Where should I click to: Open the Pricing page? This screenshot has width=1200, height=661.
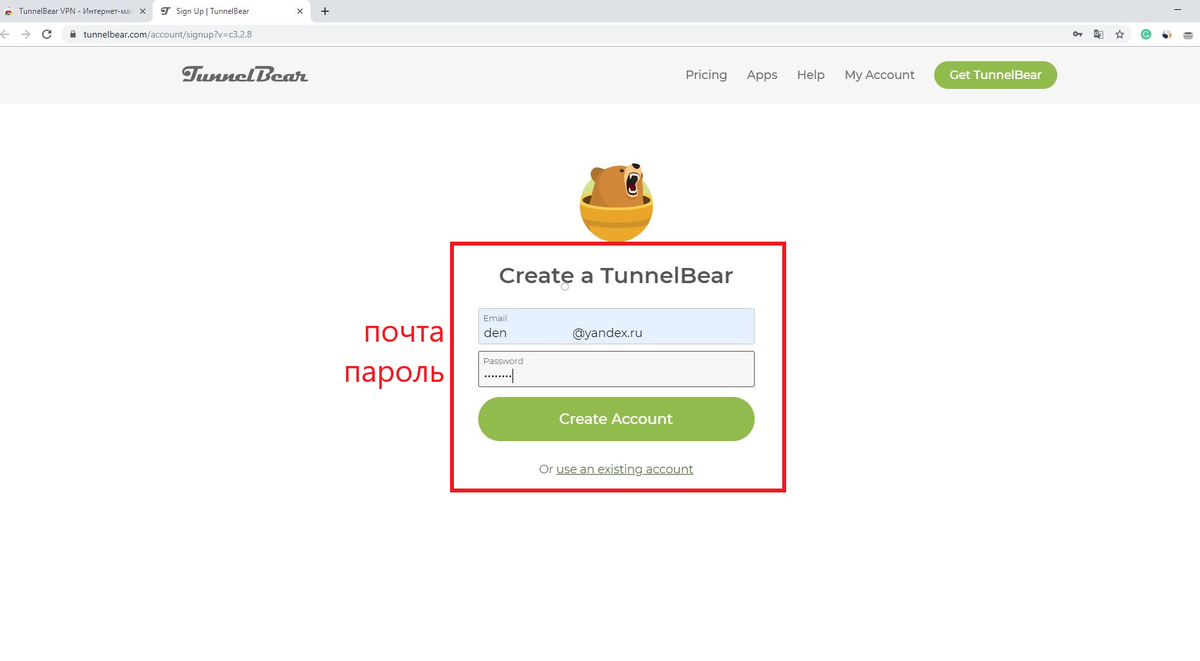tap(706, 75)
